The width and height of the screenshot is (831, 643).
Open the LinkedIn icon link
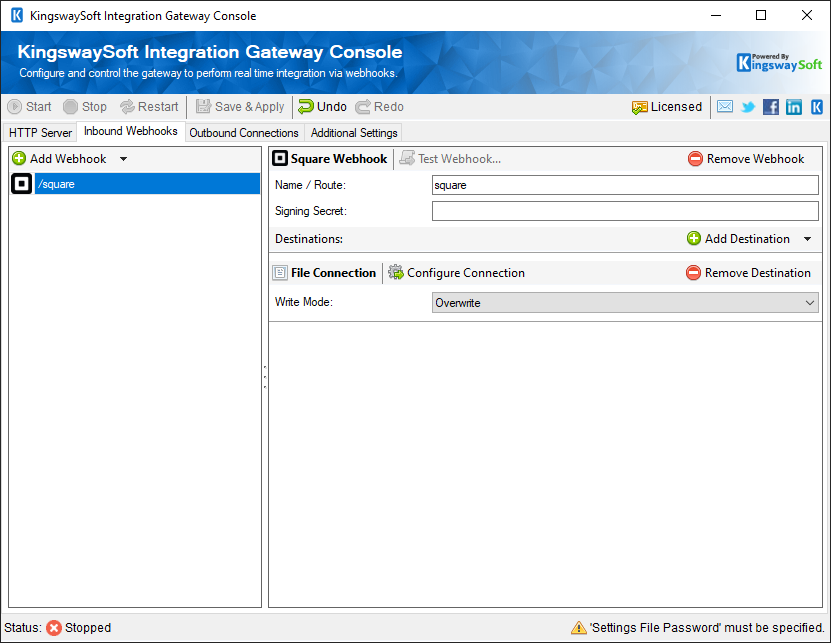[793, 107]
